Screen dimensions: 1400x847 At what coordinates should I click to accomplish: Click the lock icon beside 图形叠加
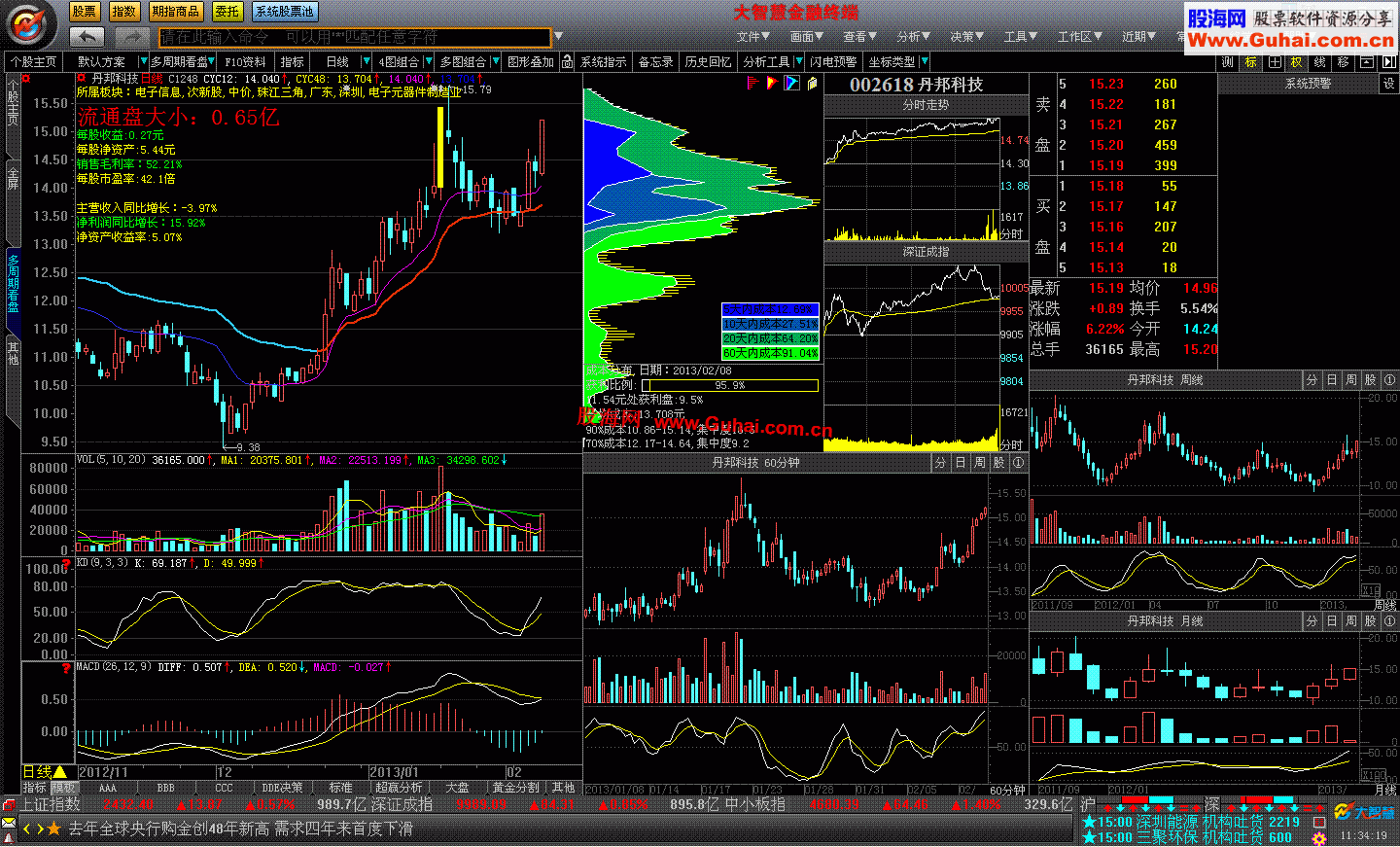tap(567, 61)
